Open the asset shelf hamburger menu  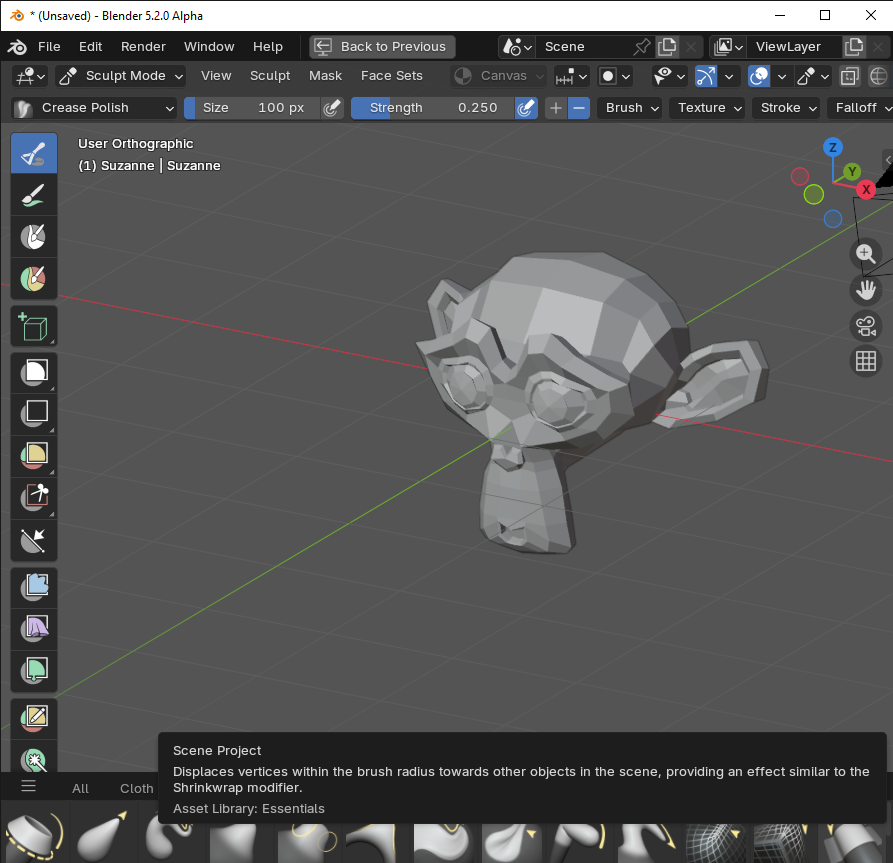click(28, 787)
